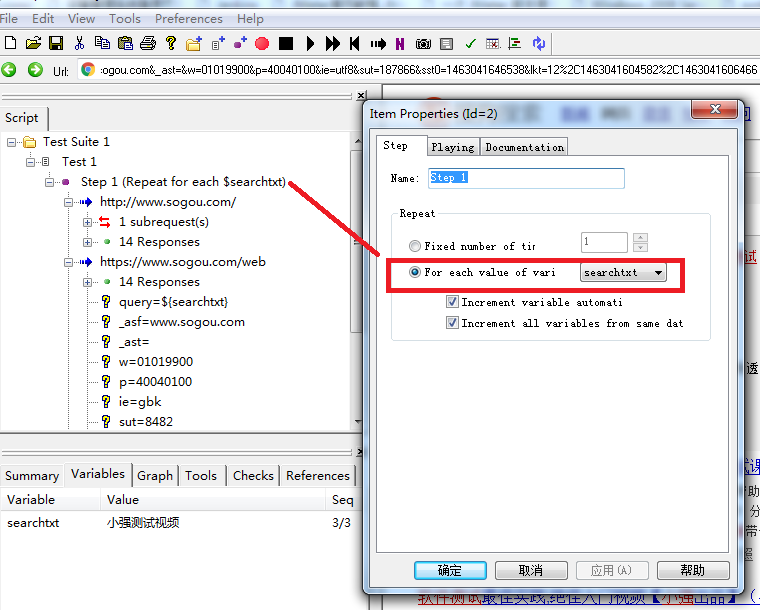Open the Preferences menu
760x610 pixels.
pyautogui.click(x=189, y=19)
